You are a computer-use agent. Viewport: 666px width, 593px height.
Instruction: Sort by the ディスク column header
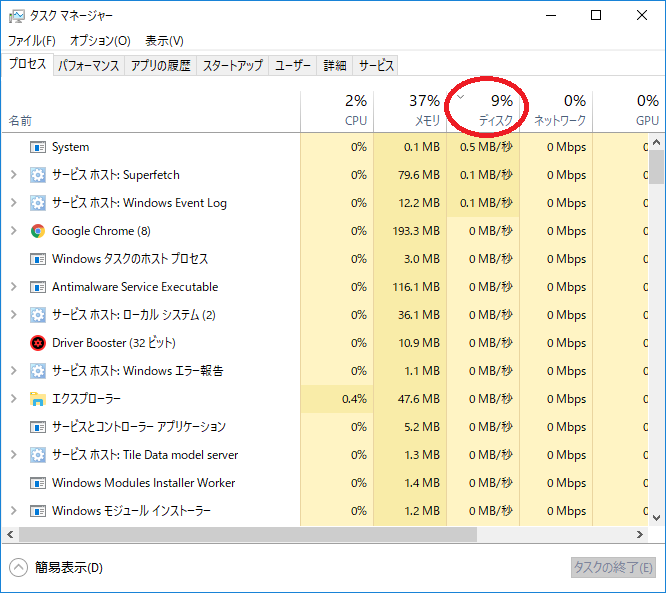[x=483, y=111]
